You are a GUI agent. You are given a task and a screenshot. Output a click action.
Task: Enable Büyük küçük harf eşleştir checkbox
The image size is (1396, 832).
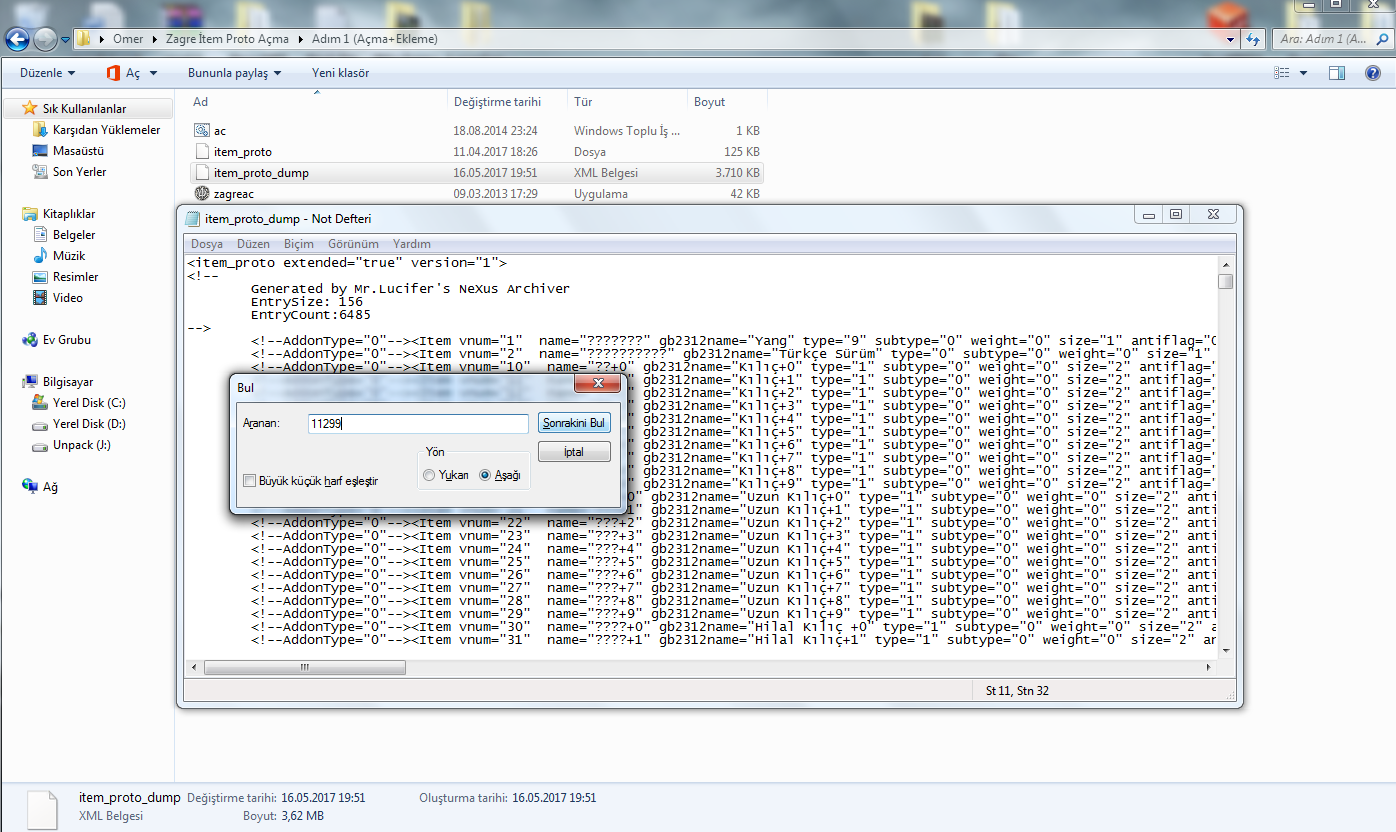point(249,481)
